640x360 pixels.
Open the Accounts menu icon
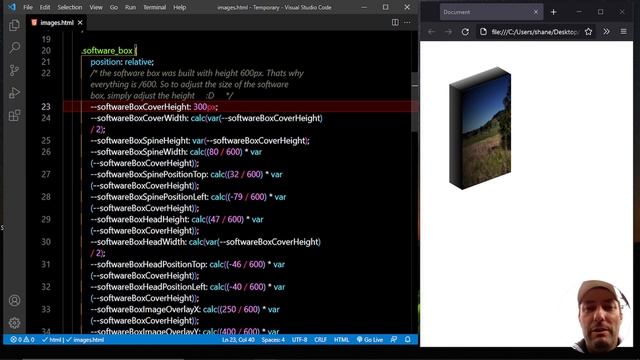[14, 301]
